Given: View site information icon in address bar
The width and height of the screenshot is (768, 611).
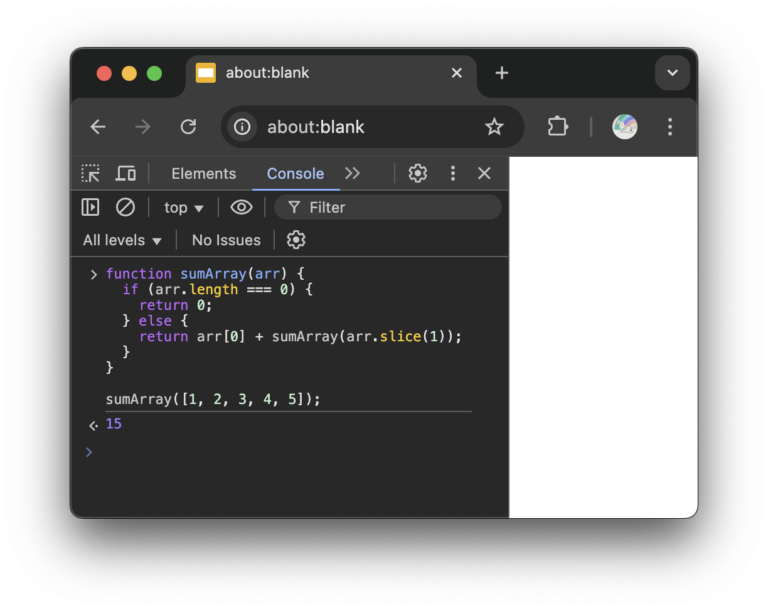Looking at the screenshot, I should click(x=242, y=127).
